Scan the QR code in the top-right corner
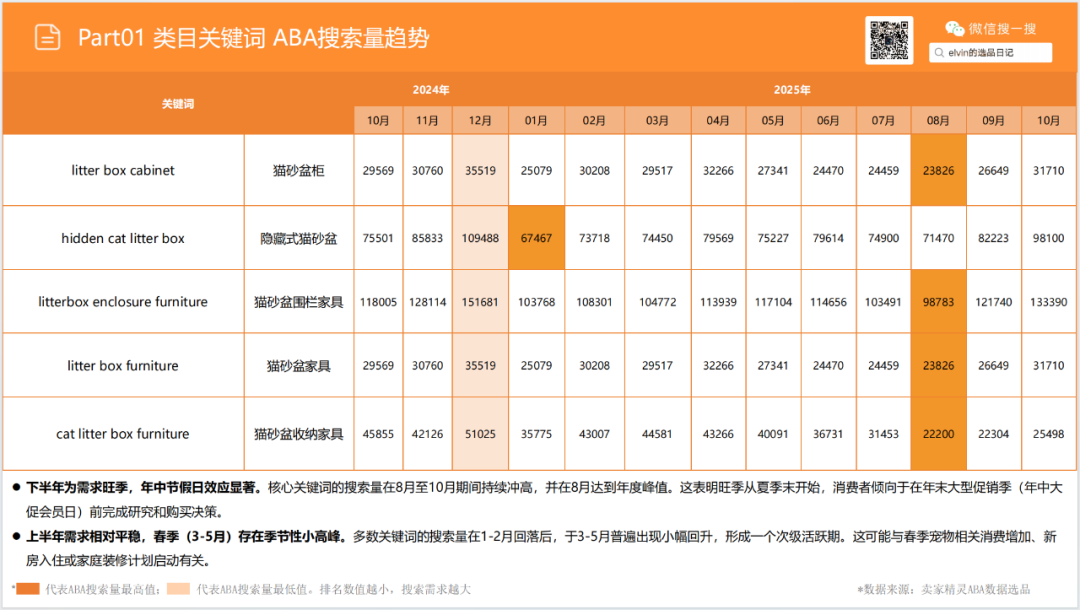1080x610 pixels. pos(889,41)
